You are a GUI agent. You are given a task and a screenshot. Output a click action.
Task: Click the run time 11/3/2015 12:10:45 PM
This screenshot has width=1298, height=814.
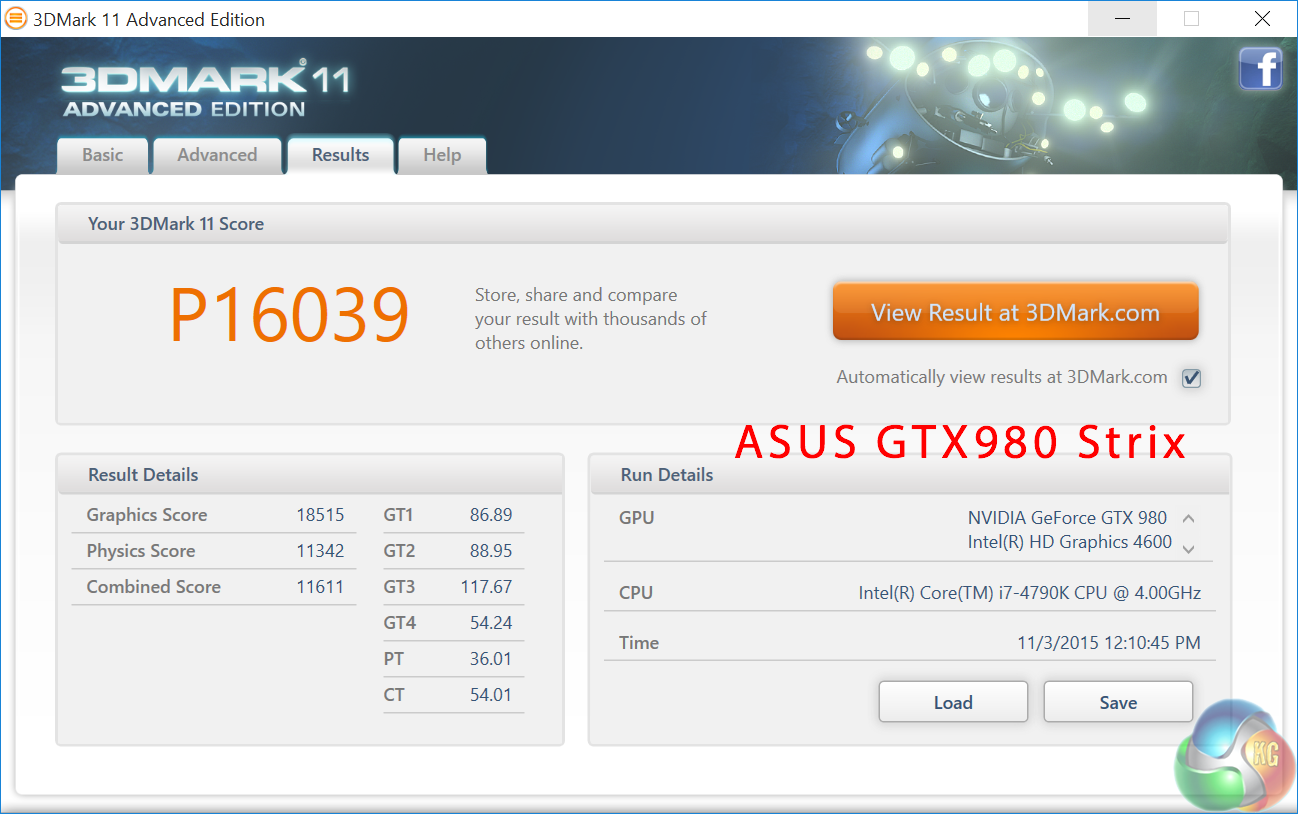1109,643
